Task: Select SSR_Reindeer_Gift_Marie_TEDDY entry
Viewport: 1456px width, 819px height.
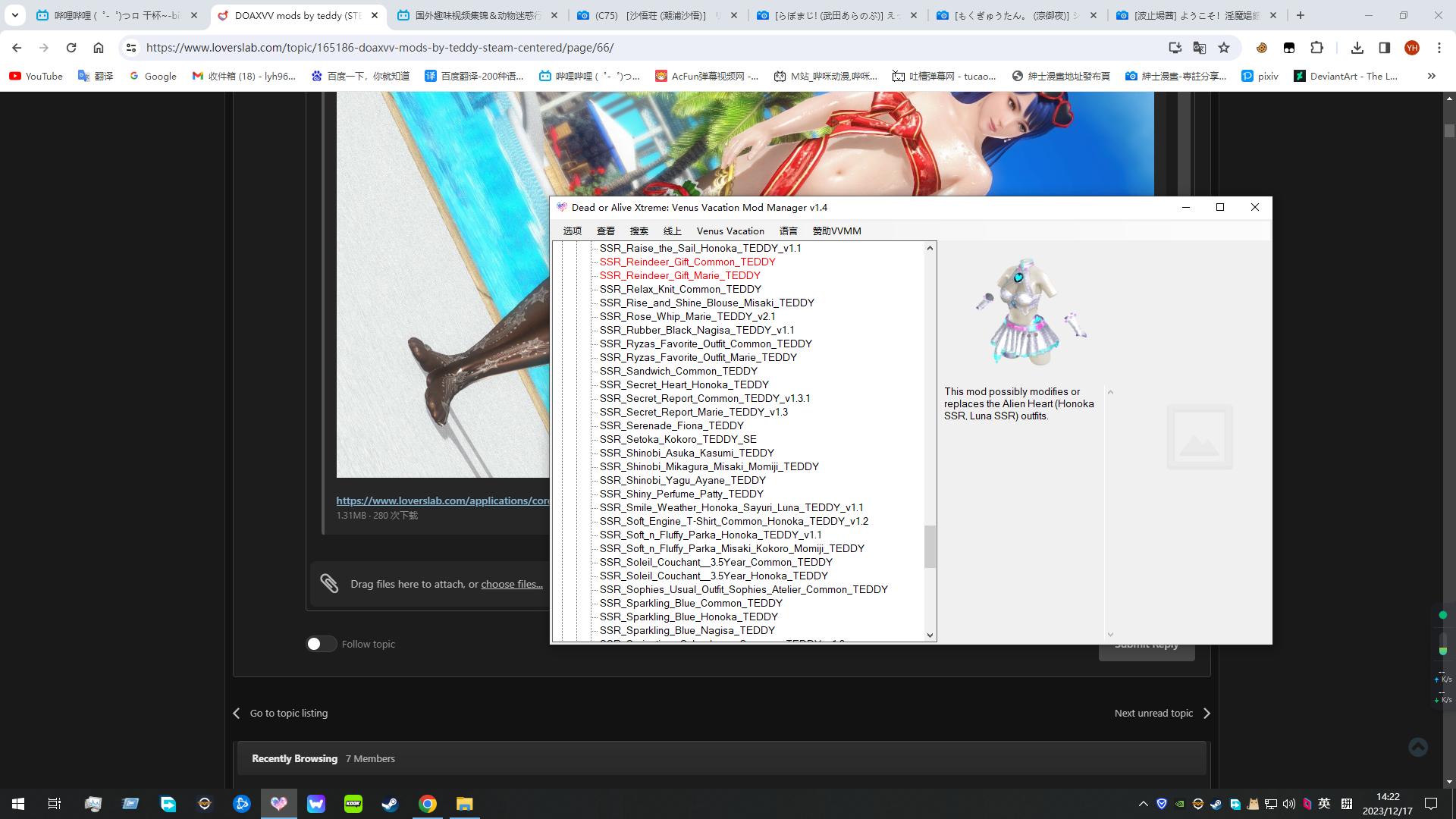Action: pos(679,275)
